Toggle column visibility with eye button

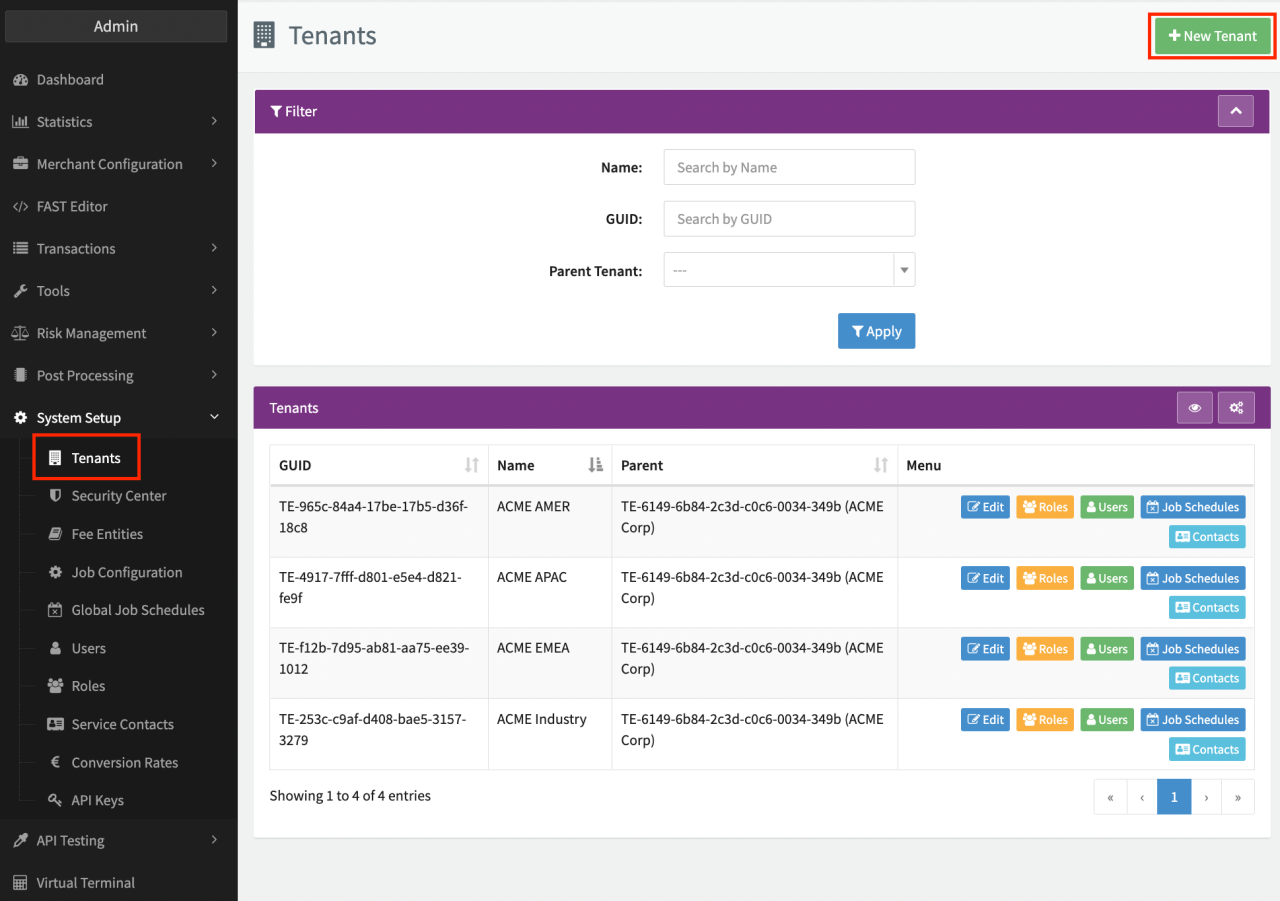point(1194,408)
